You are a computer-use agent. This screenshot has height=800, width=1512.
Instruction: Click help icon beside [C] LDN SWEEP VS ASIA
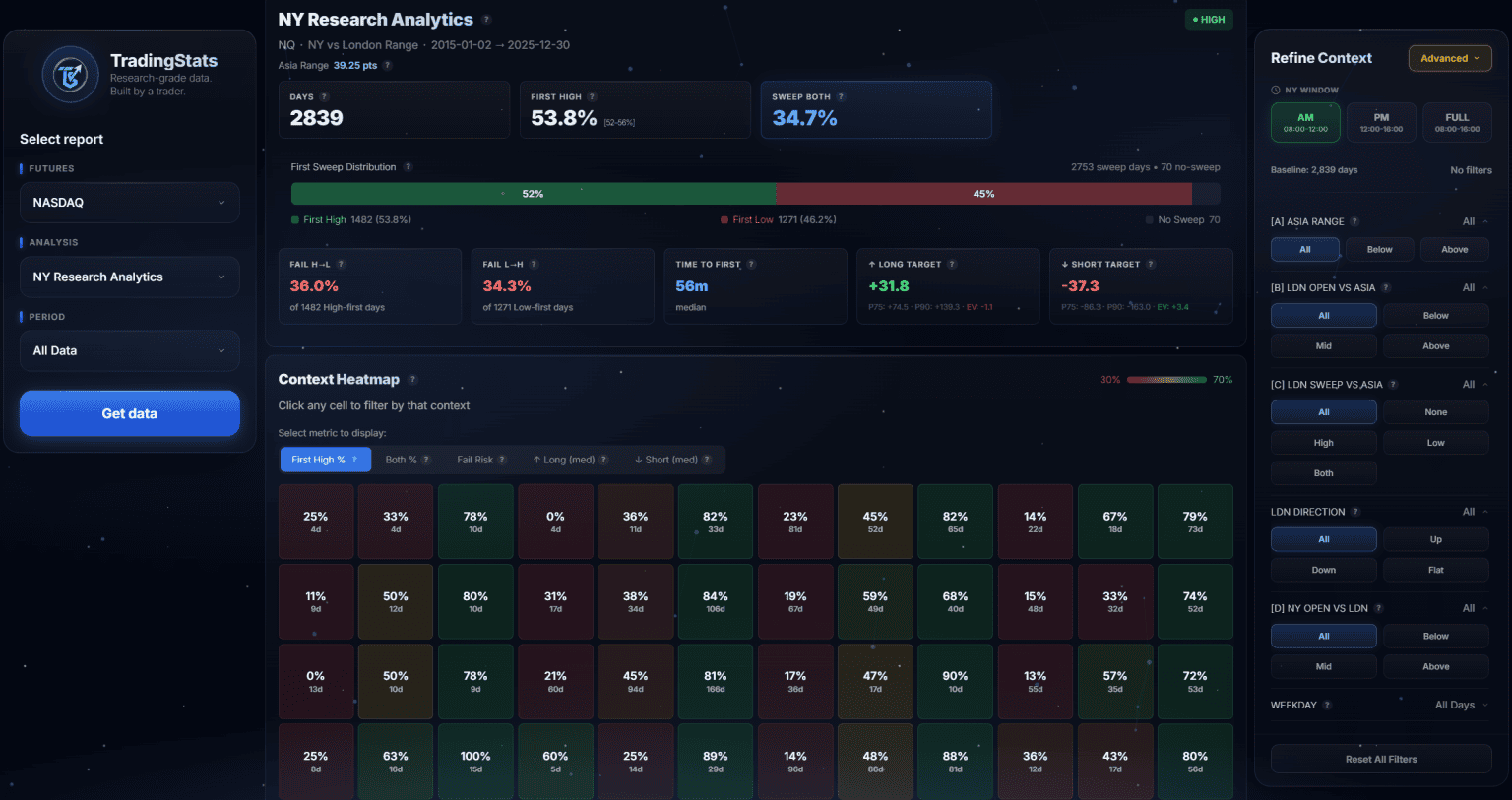pos(1393,385)
